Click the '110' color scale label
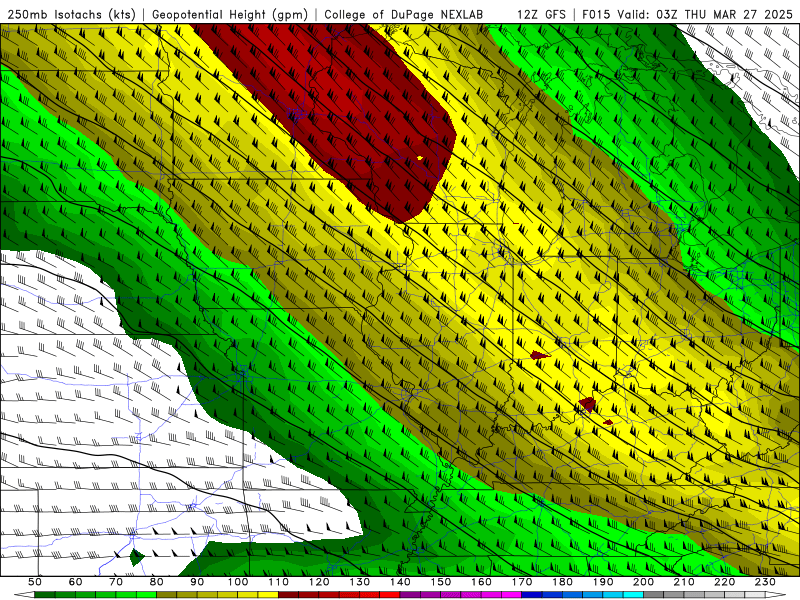 tap(278, 582)
